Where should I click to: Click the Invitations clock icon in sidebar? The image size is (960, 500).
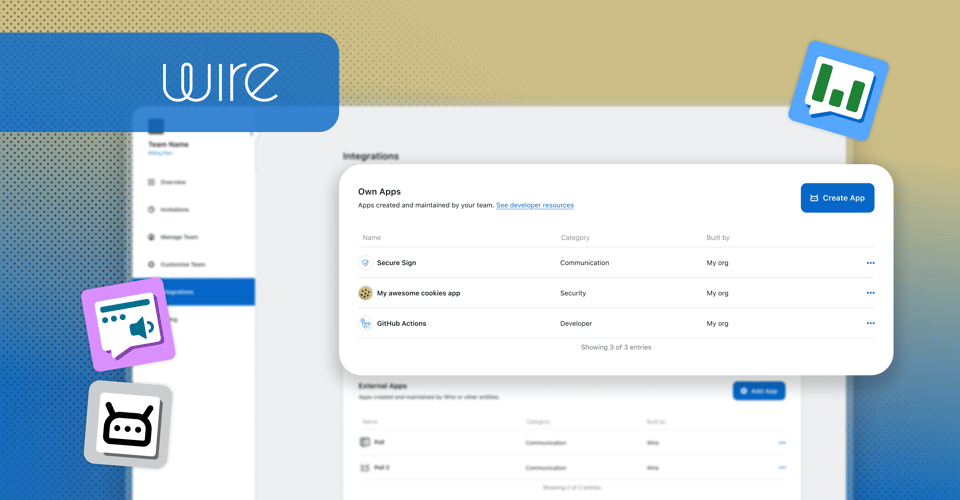151,209
